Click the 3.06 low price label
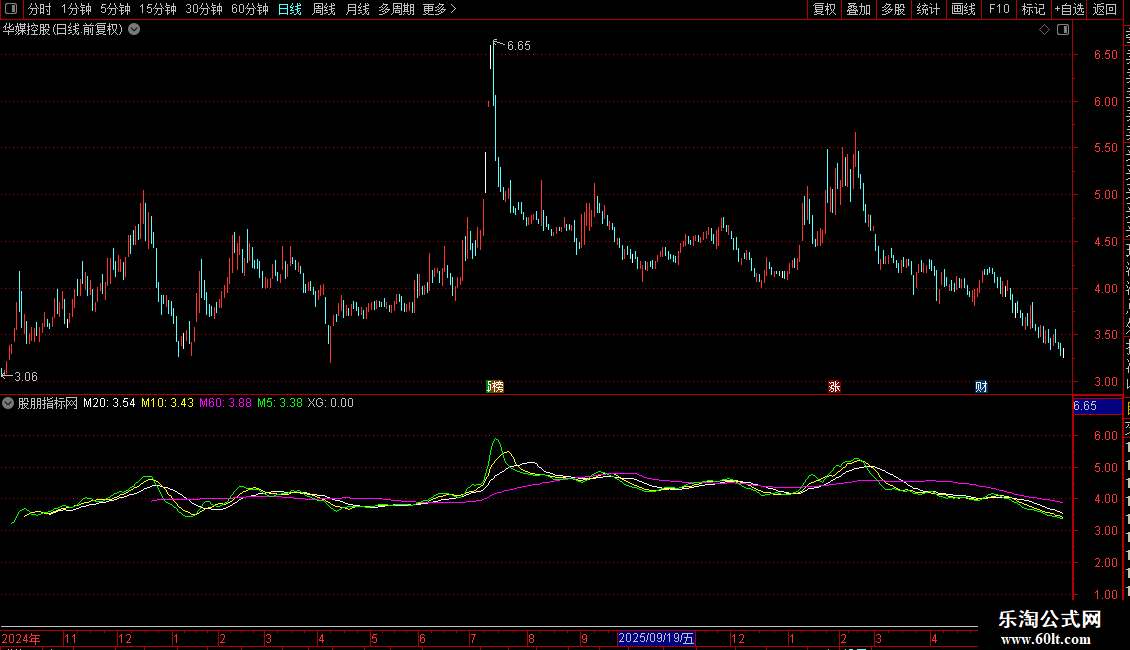The width and height of the screenshot is (1130, 650). [x=26, y=377]
